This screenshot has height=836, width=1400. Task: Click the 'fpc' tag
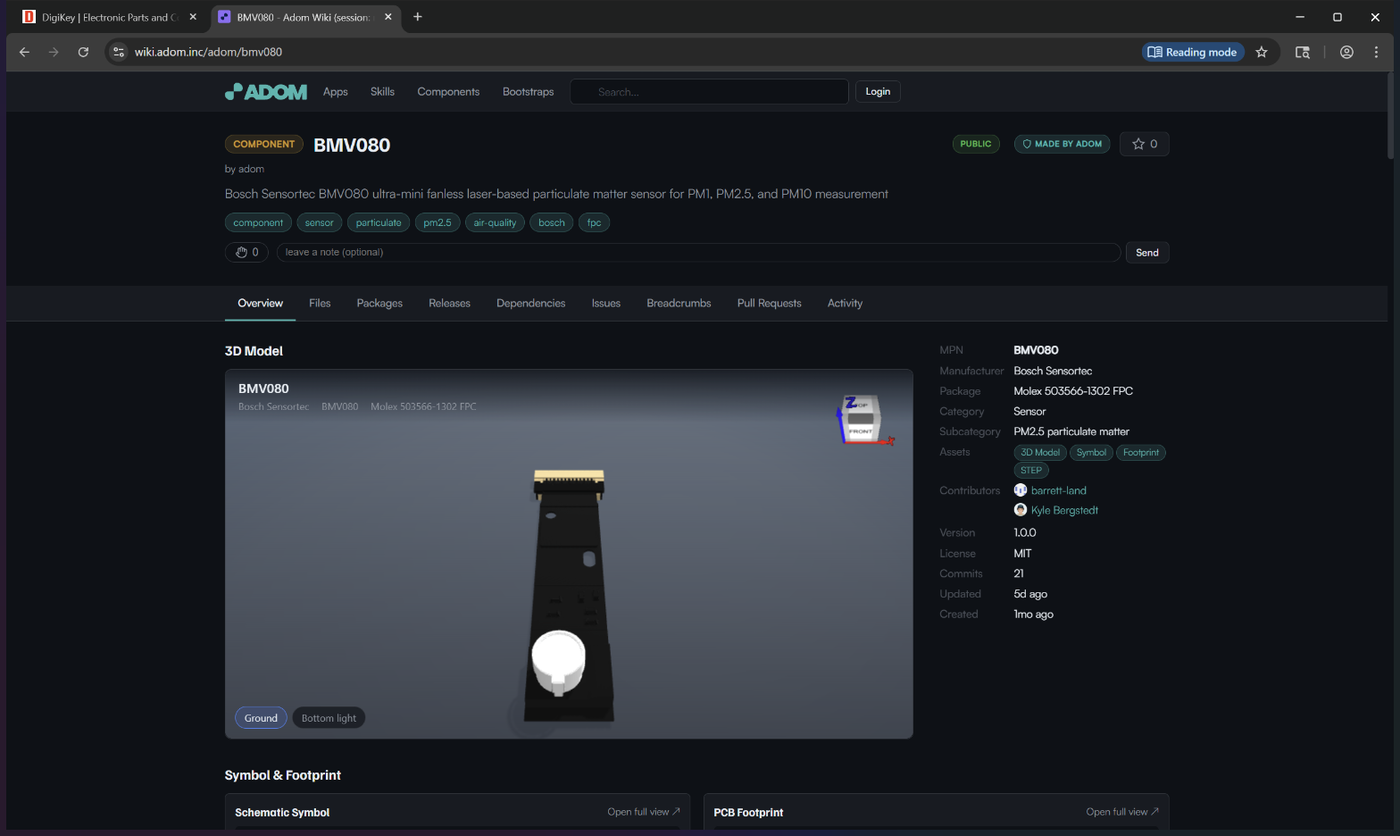[x=594, y=222]
